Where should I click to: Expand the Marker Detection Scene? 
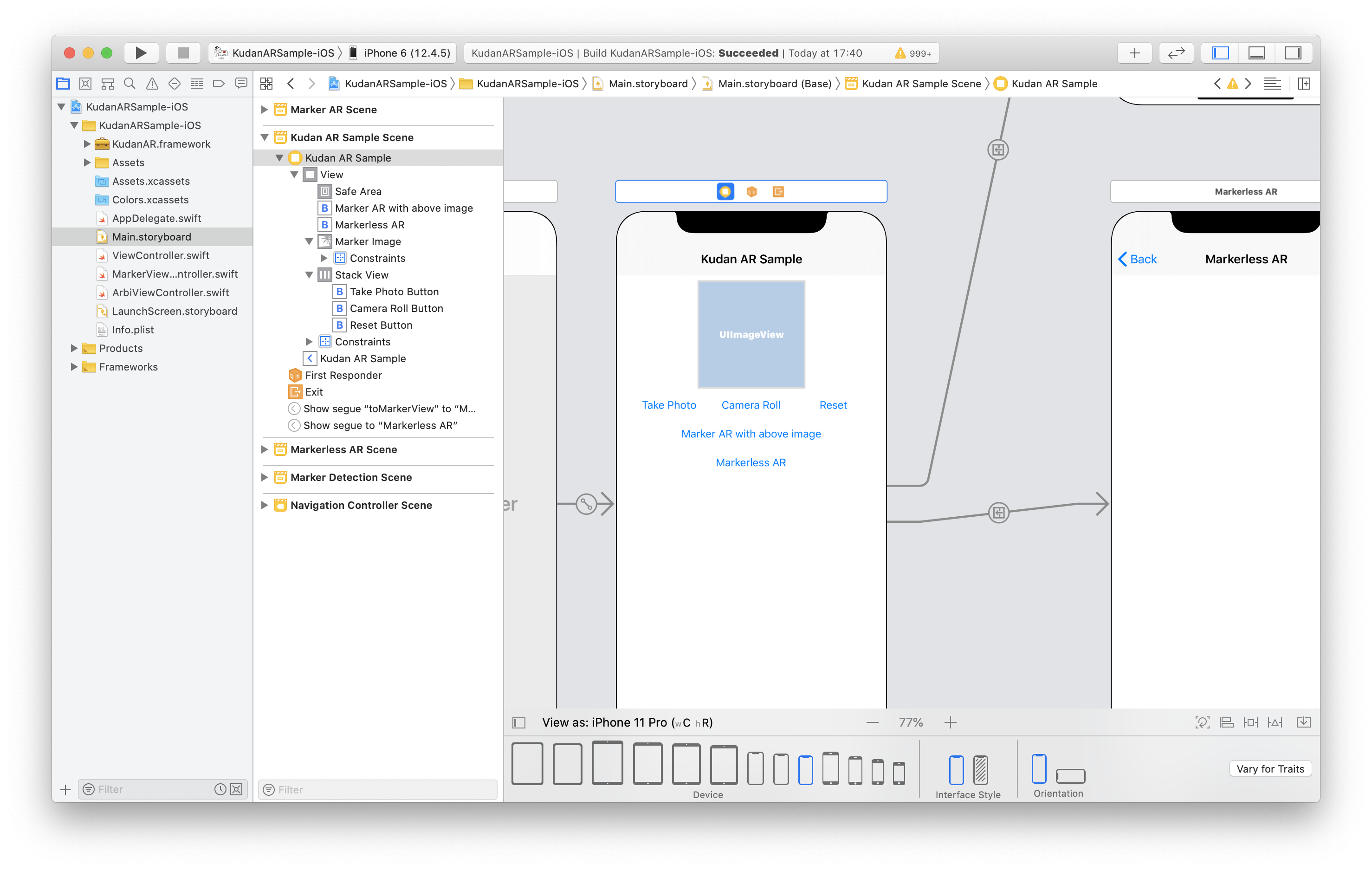point(265,477)
